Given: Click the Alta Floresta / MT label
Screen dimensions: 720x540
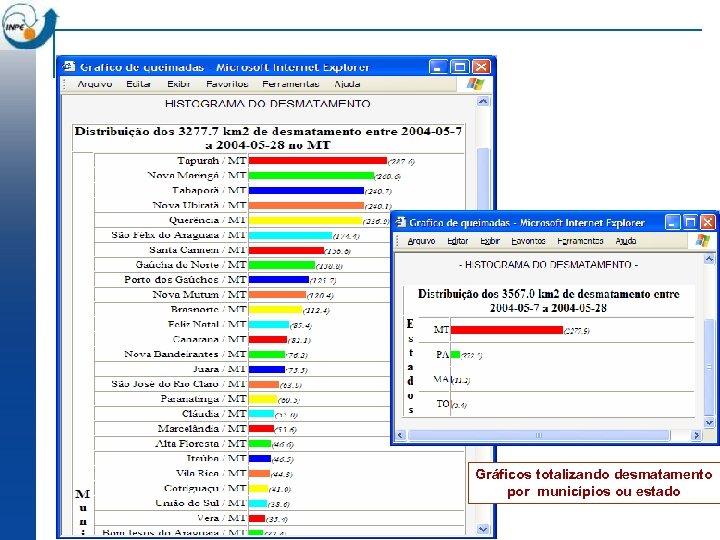Looking at the screenshot, I should (x=201, y=444).
